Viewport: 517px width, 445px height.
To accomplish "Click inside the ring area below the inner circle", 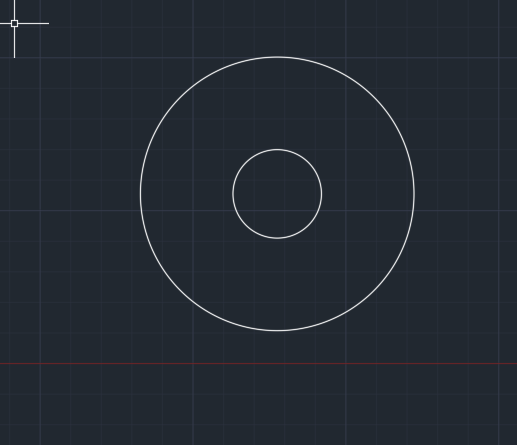I will point(277,284).
